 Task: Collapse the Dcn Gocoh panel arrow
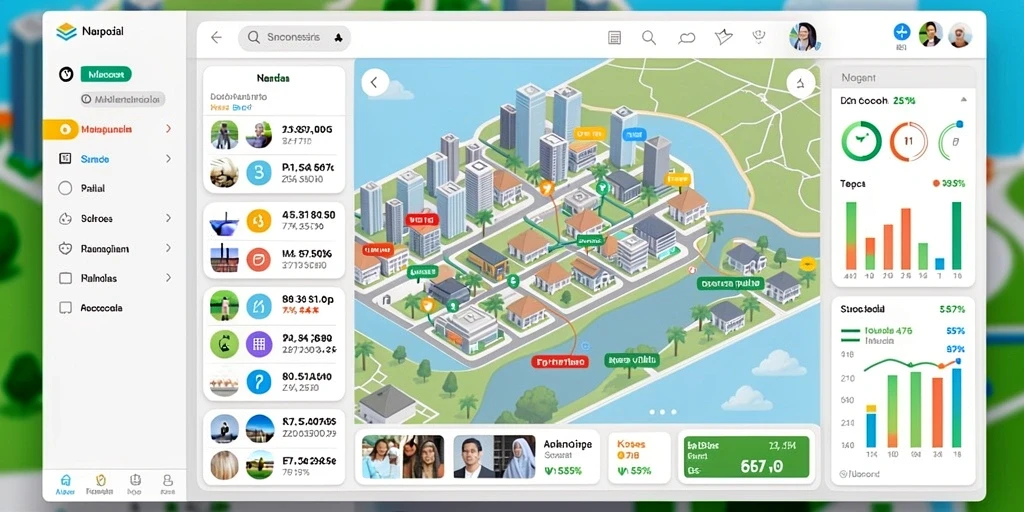(x=963, y=100)
